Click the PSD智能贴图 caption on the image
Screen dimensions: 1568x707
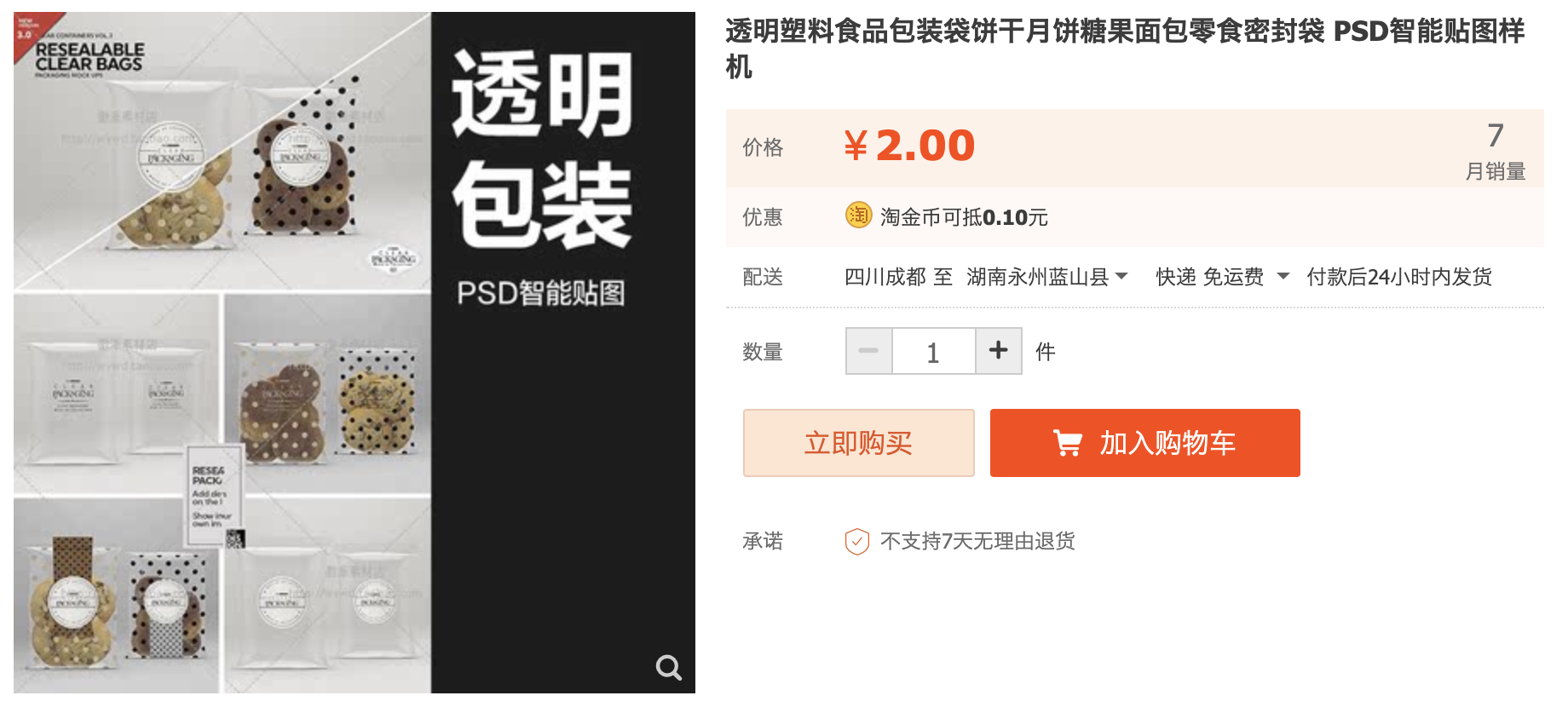(541, 293)
